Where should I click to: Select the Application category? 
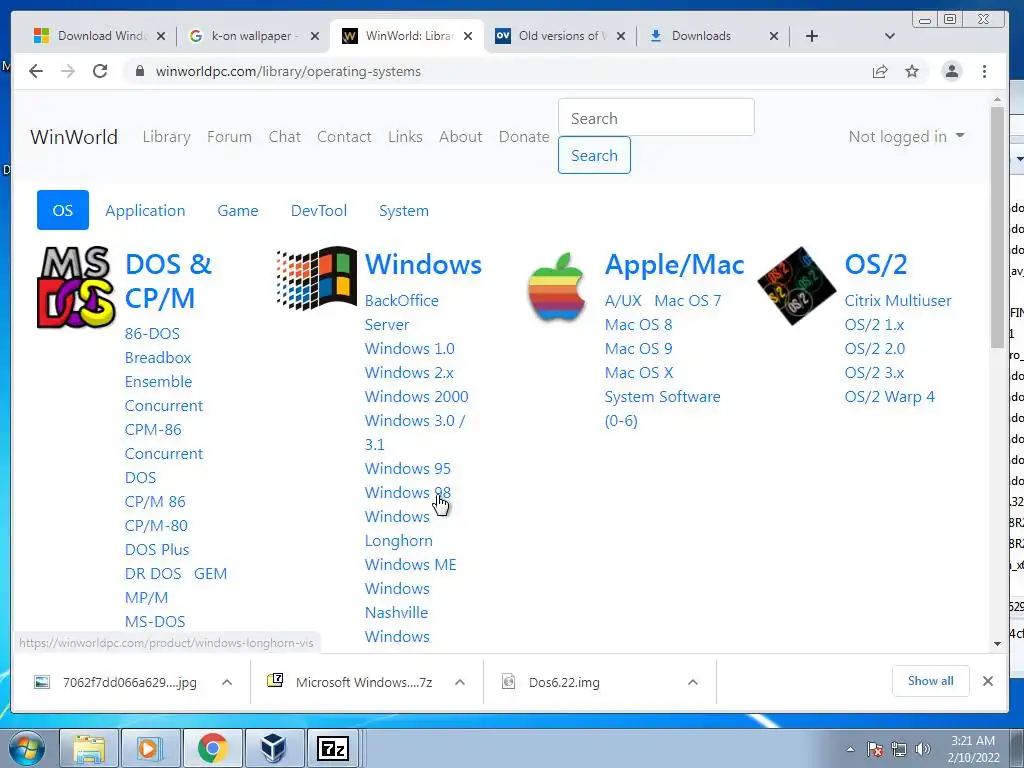pyautogui.click(x=145, y=210)
